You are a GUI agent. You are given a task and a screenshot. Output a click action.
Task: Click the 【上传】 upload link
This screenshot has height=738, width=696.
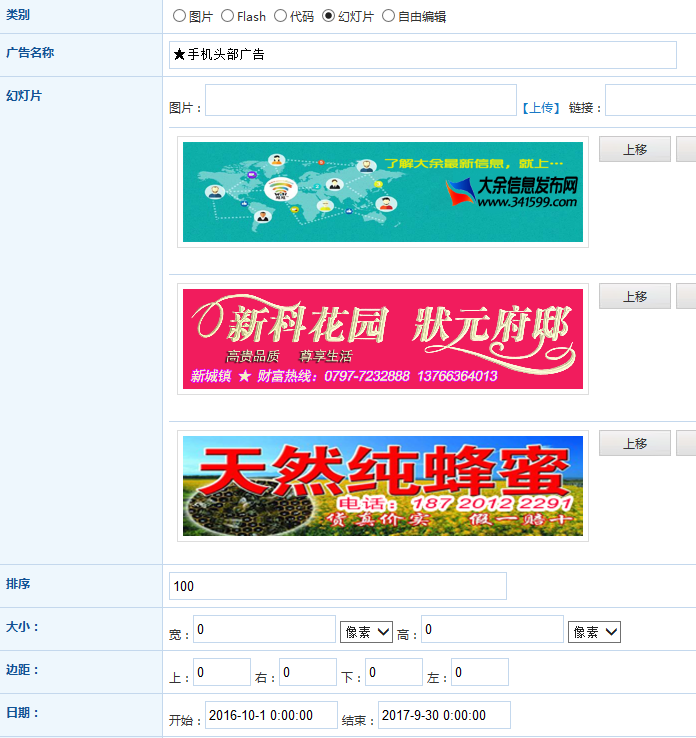tap(540, 108)
